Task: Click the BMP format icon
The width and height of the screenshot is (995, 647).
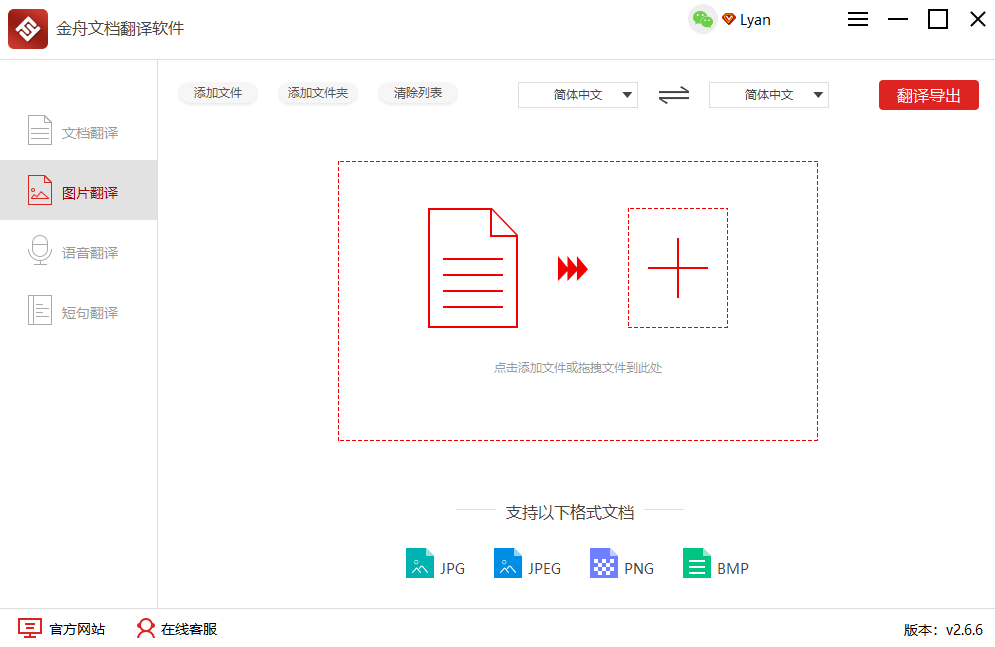Action: coord(697,564)
